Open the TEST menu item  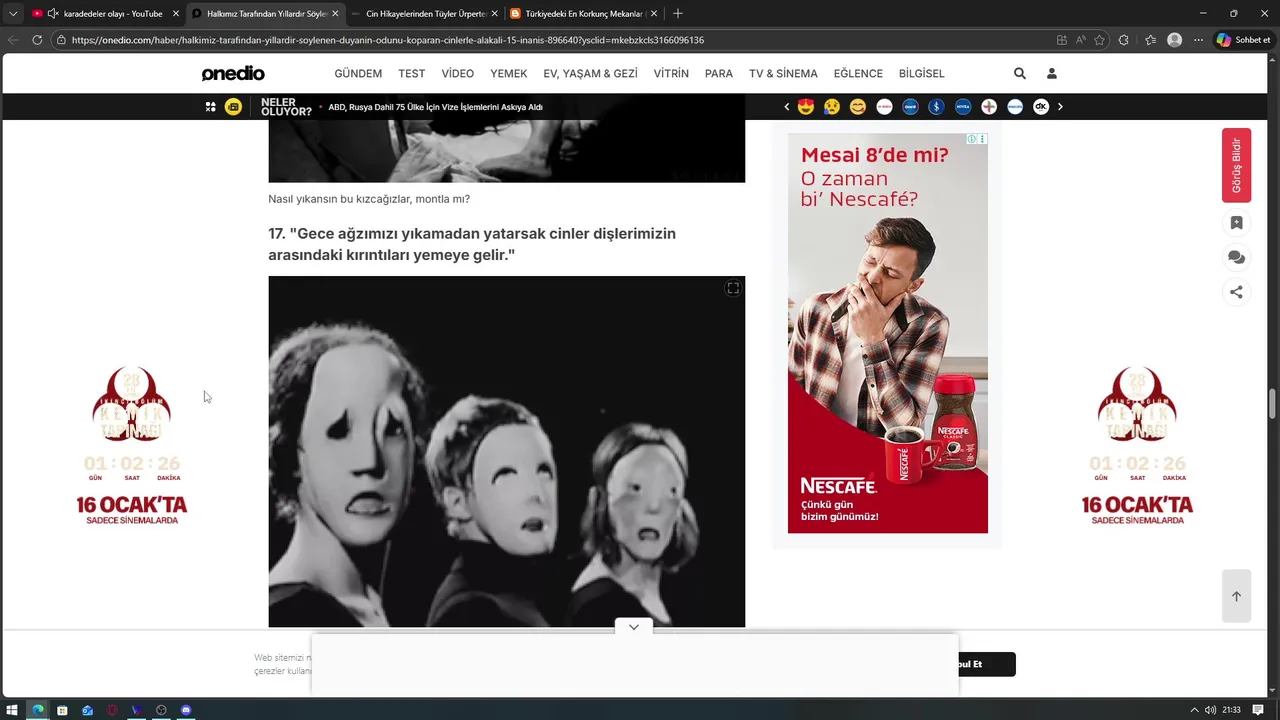pos(412,73)
